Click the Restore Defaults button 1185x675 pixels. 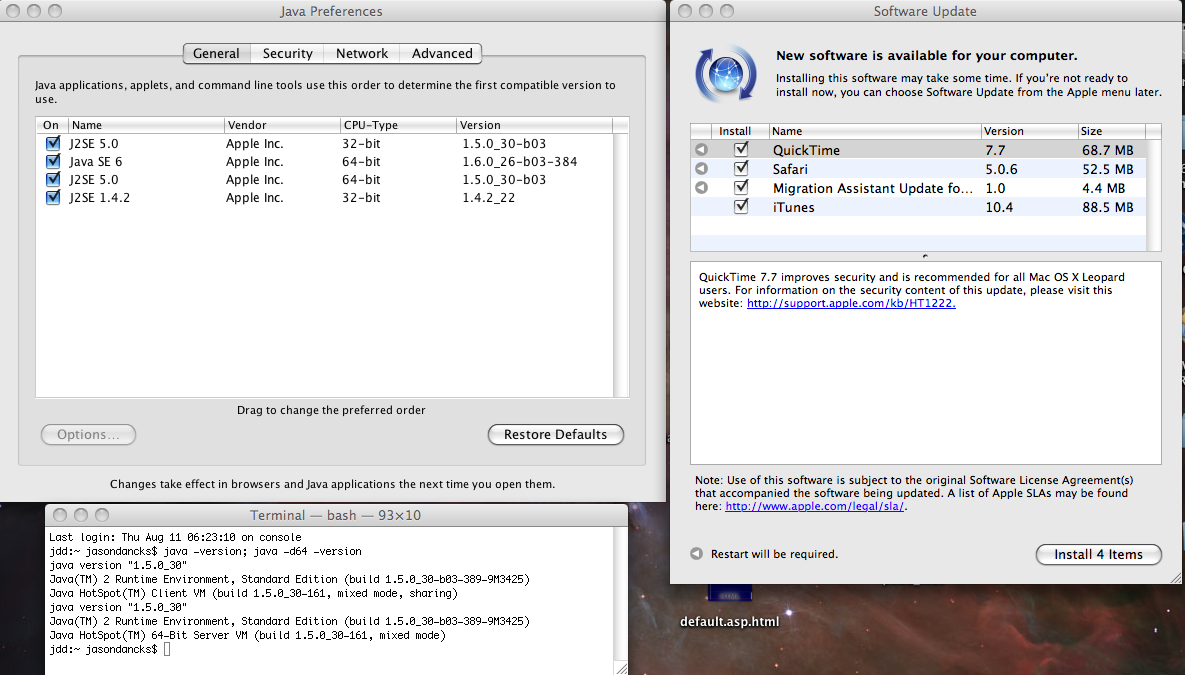tap(555, 435)
